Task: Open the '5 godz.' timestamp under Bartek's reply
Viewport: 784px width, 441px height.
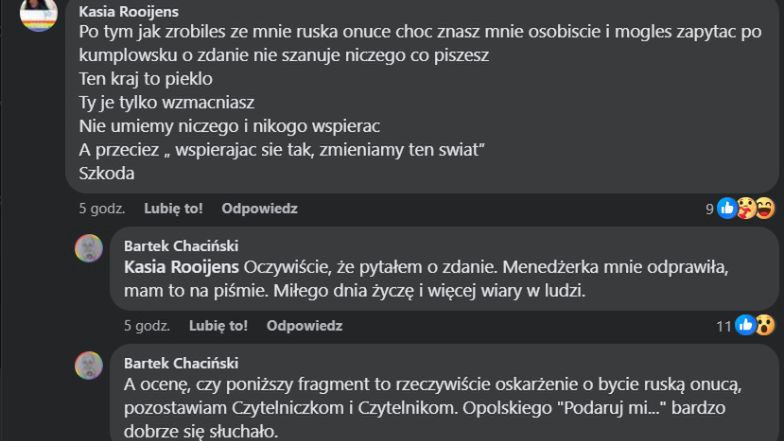Action: [147, 326]
